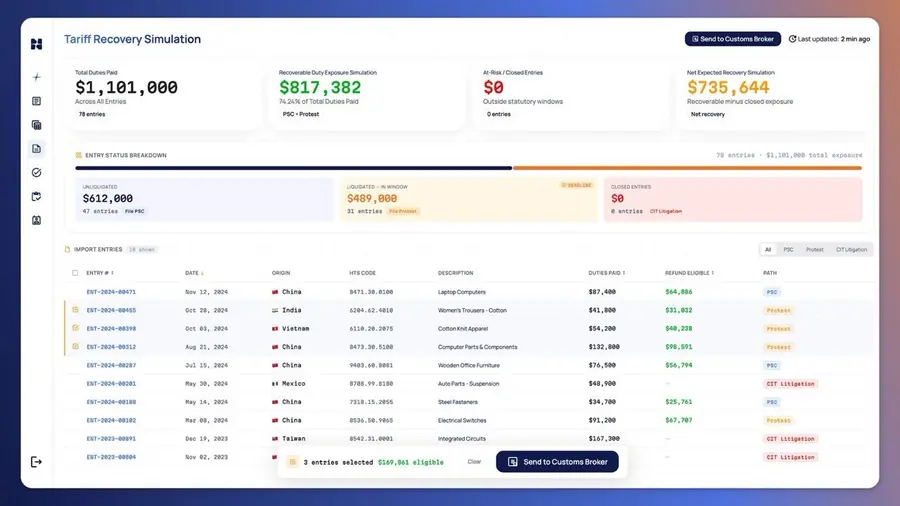Click the Import Entries file icon

(x=67, y=250)
